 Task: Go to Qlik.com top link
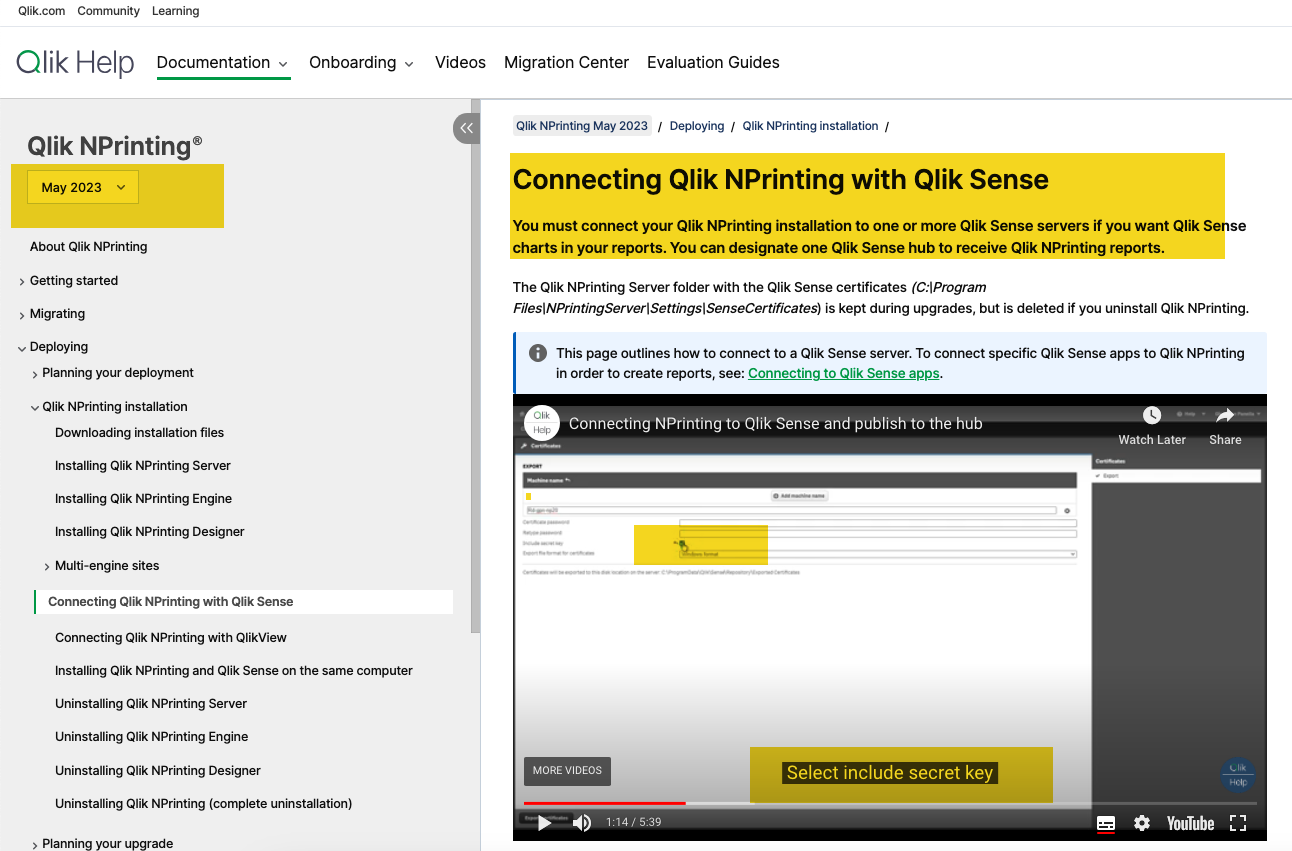tap(41, 11)
